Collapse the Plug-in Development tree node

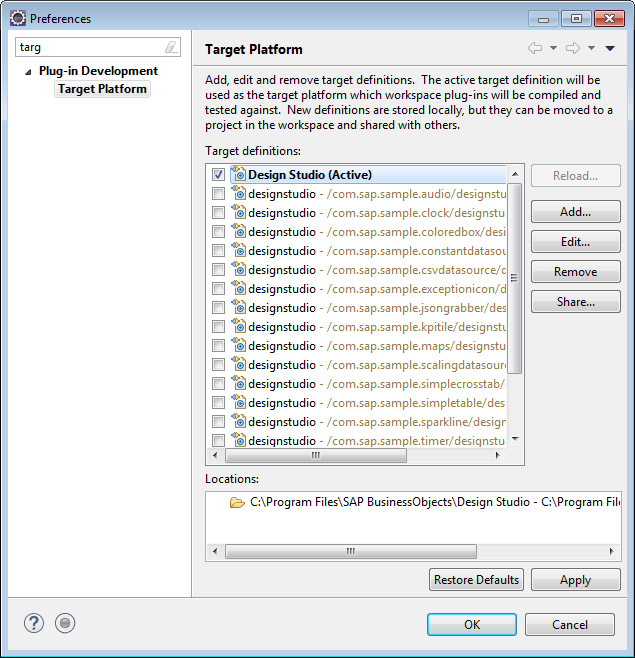tap(28, 72)
